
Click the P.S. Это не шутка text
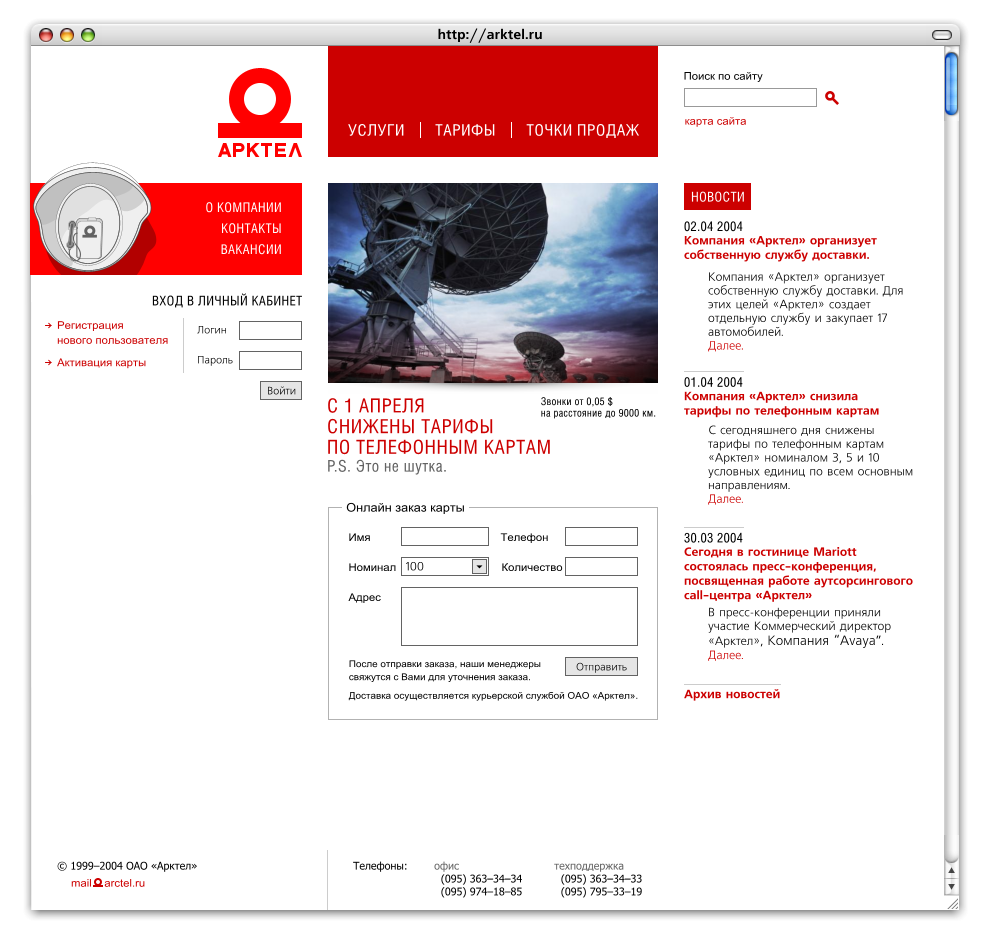[387, 467]
